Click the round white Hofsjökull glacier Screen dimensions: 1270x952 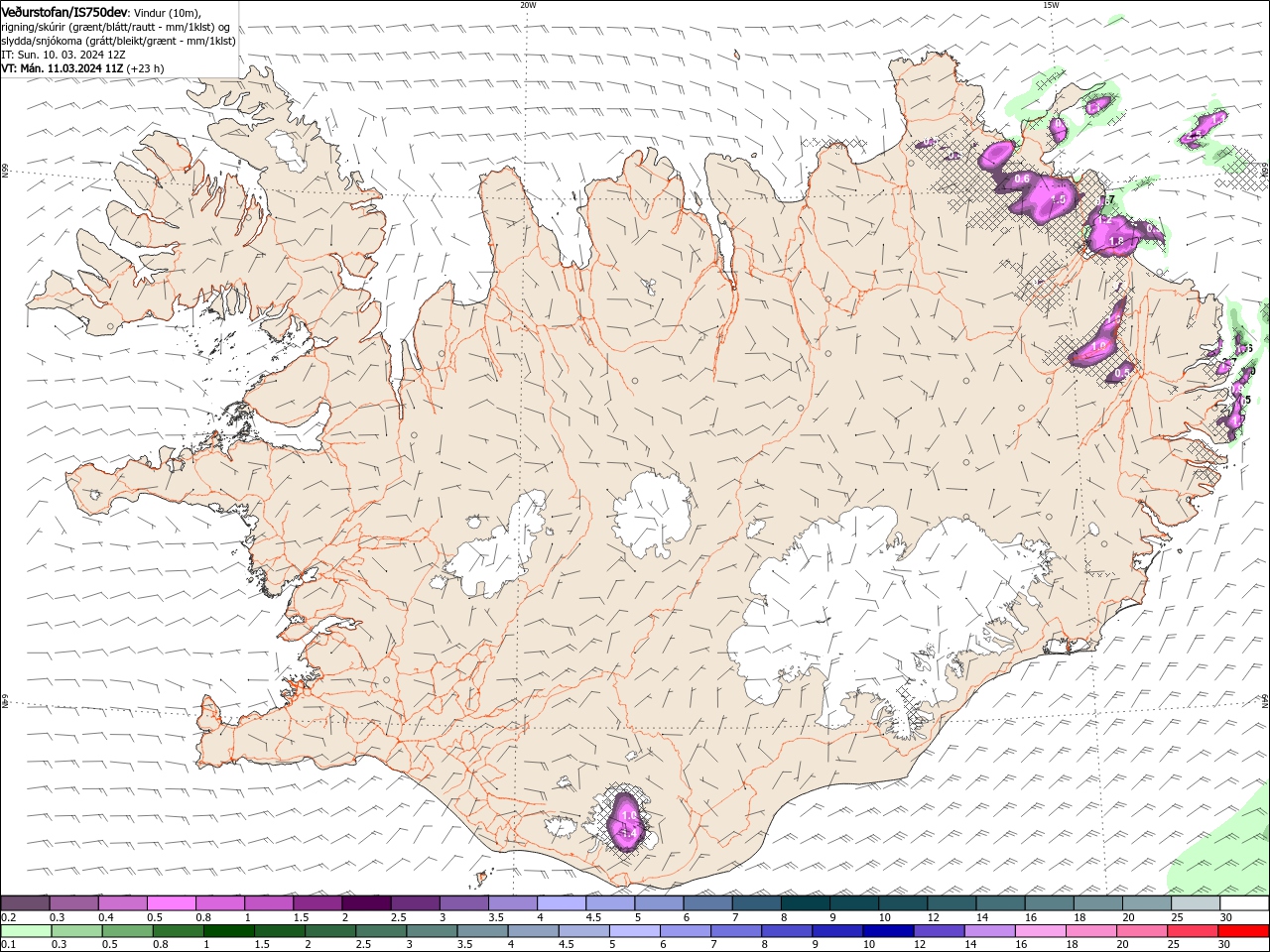[x=652, y=514]
